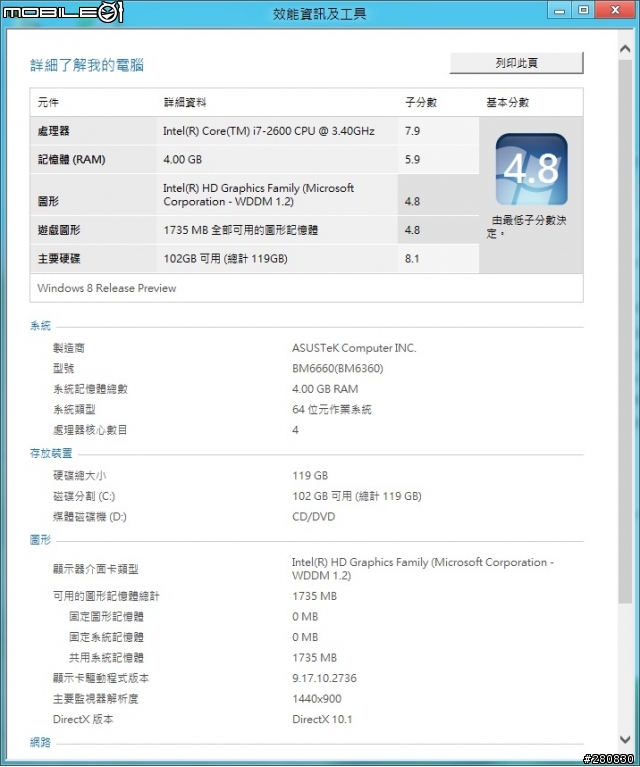640x767 pixels.
Task: Click the scrollbar up arrow
Action: (625, 49)
